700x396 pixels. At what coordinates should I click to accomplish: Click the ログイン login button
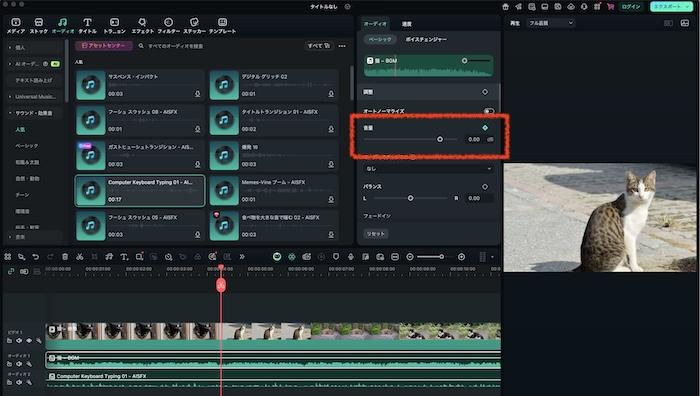point(631,7)
